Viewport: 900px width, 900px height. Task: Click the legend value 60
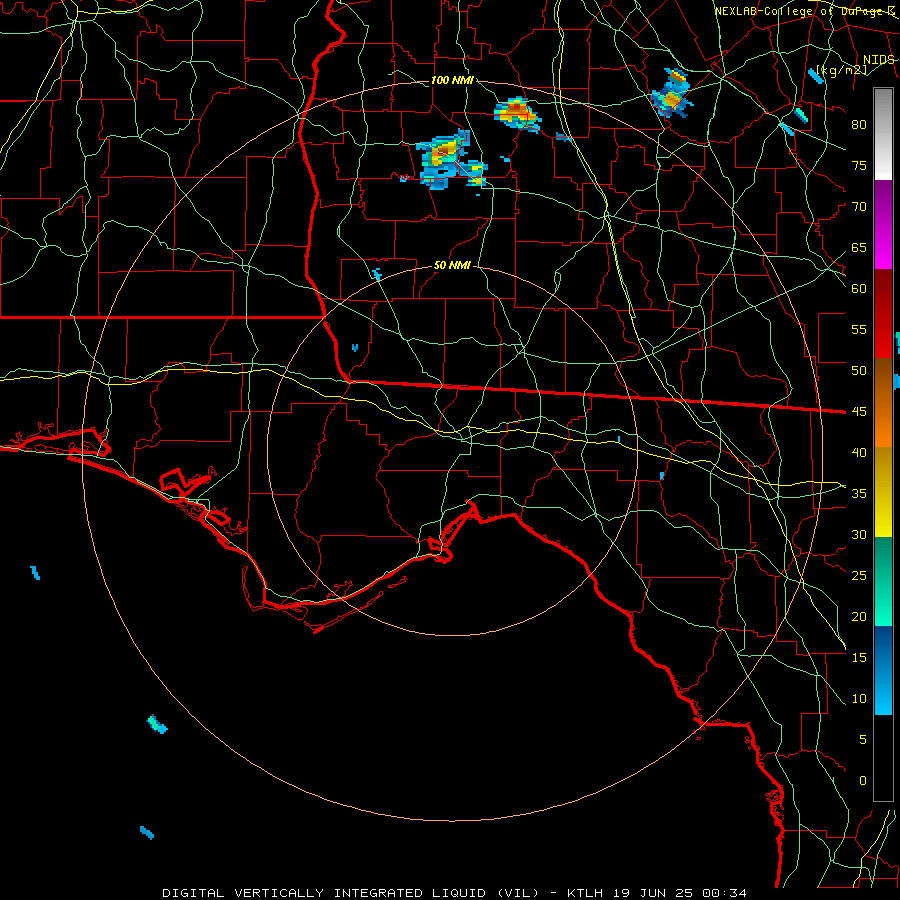pos(859,289)
